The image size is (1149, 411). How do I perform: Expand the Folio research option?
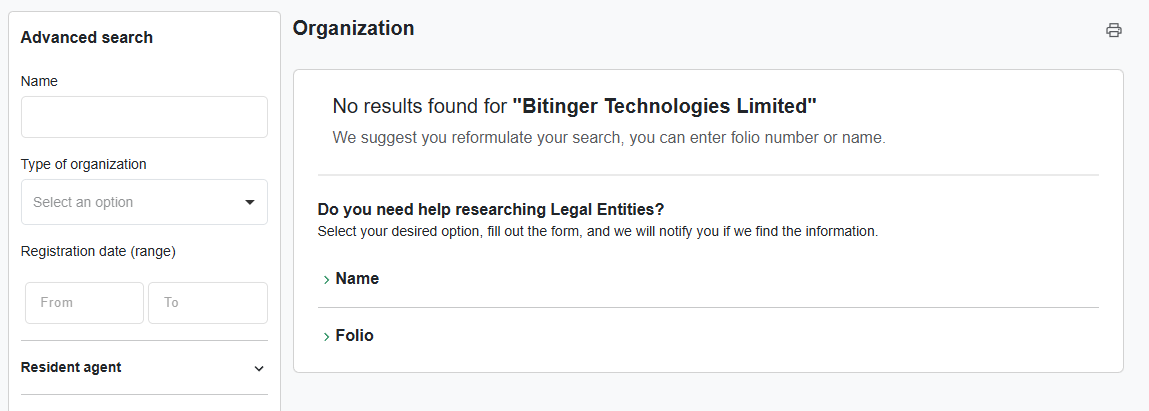pyautogui.click(x=354, y=336)
